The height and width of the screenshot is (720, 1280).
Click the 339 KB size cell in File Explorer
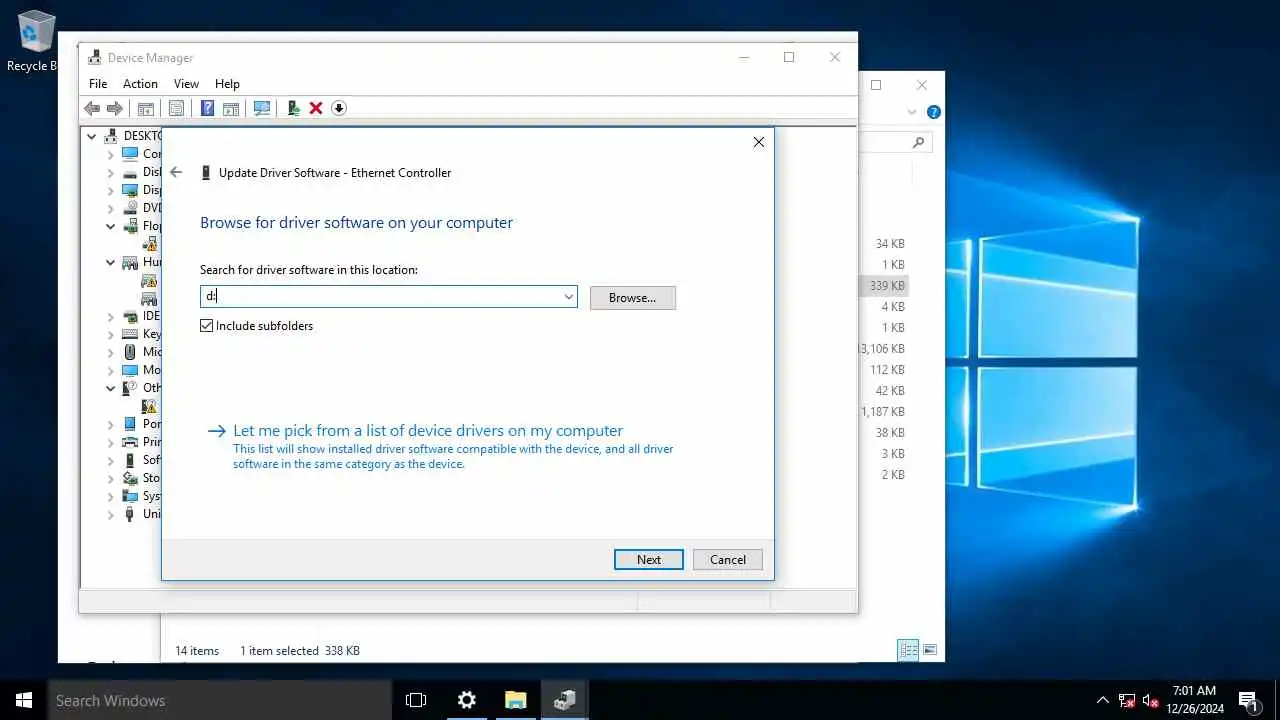pyautogui.click(x=887, y=286)
